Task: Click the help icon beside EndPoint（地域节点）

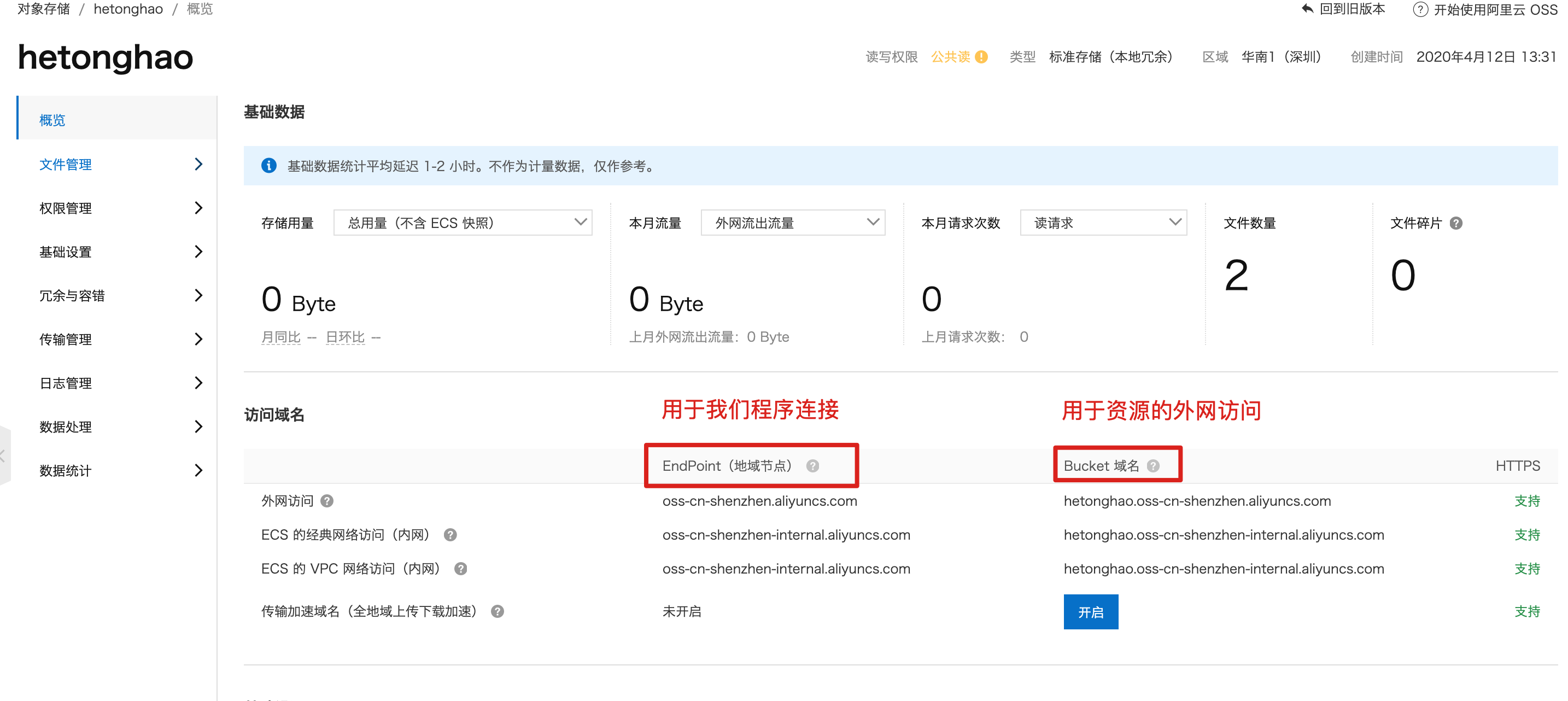Action: [812, 466]
